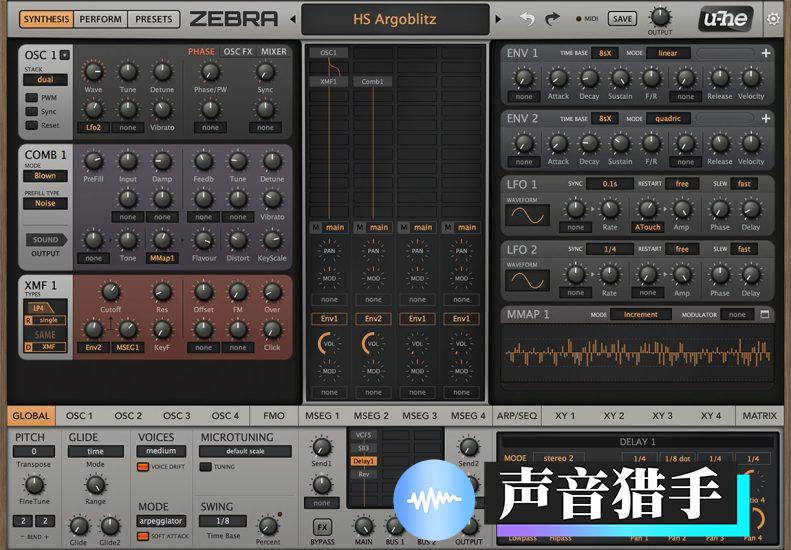Open the ARP/SEQ tab

(517, 416)
